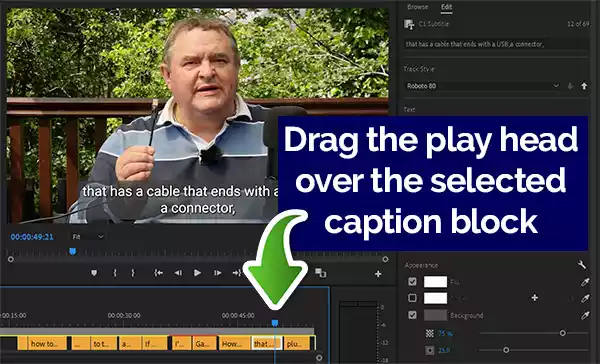This screenshot has width=600, height=364.
Task: Click the down arrow beside Track Style
Action: [x=570, y=86]
